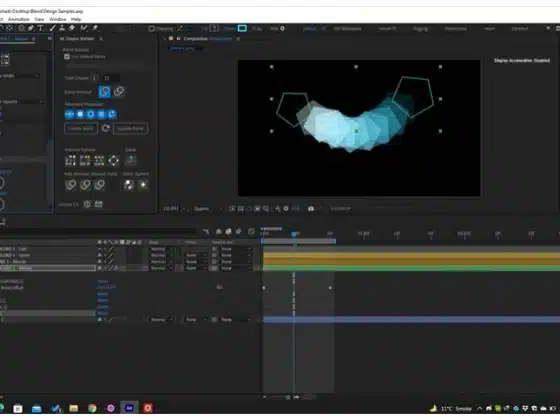This screenshot has width=560, height=420.
Task: Select the Roto Brush tool
Action: point(84,28)
